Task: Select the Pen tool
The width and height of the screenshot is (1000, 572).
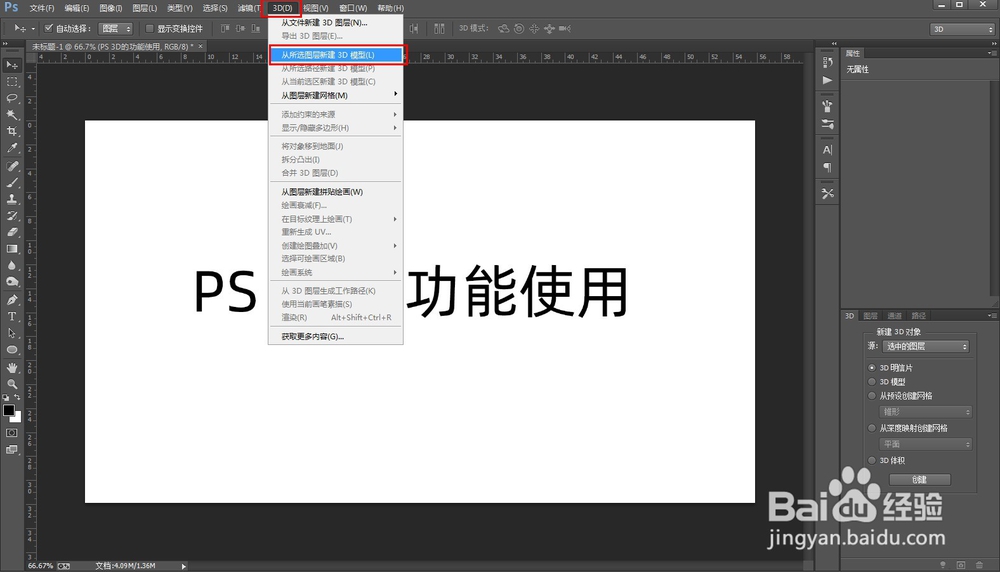Action: pos(12,300)
